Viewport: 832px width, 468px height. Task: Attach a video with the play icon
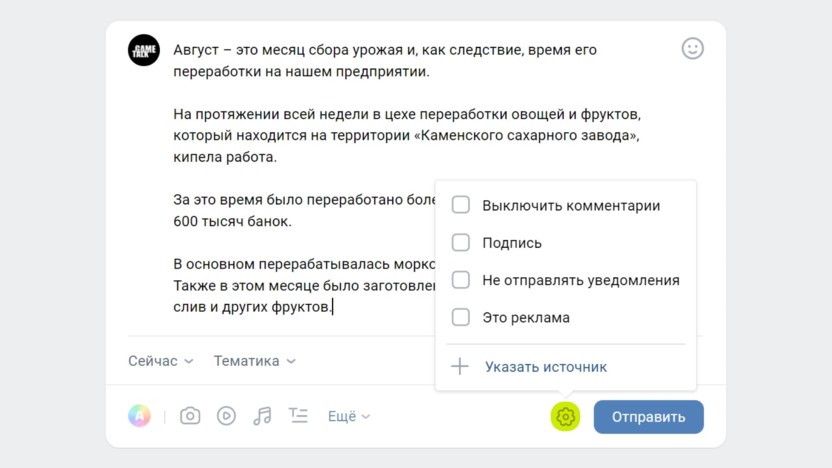[x=226, y=416]
